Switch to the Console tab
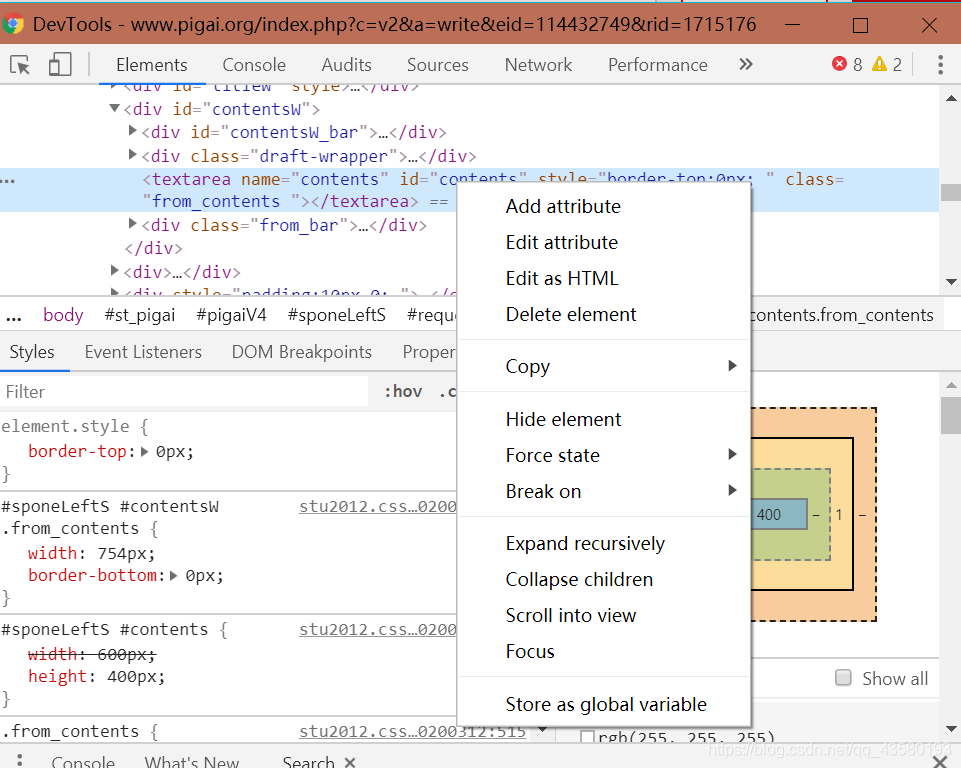961x768 pixels. point(254,64)
